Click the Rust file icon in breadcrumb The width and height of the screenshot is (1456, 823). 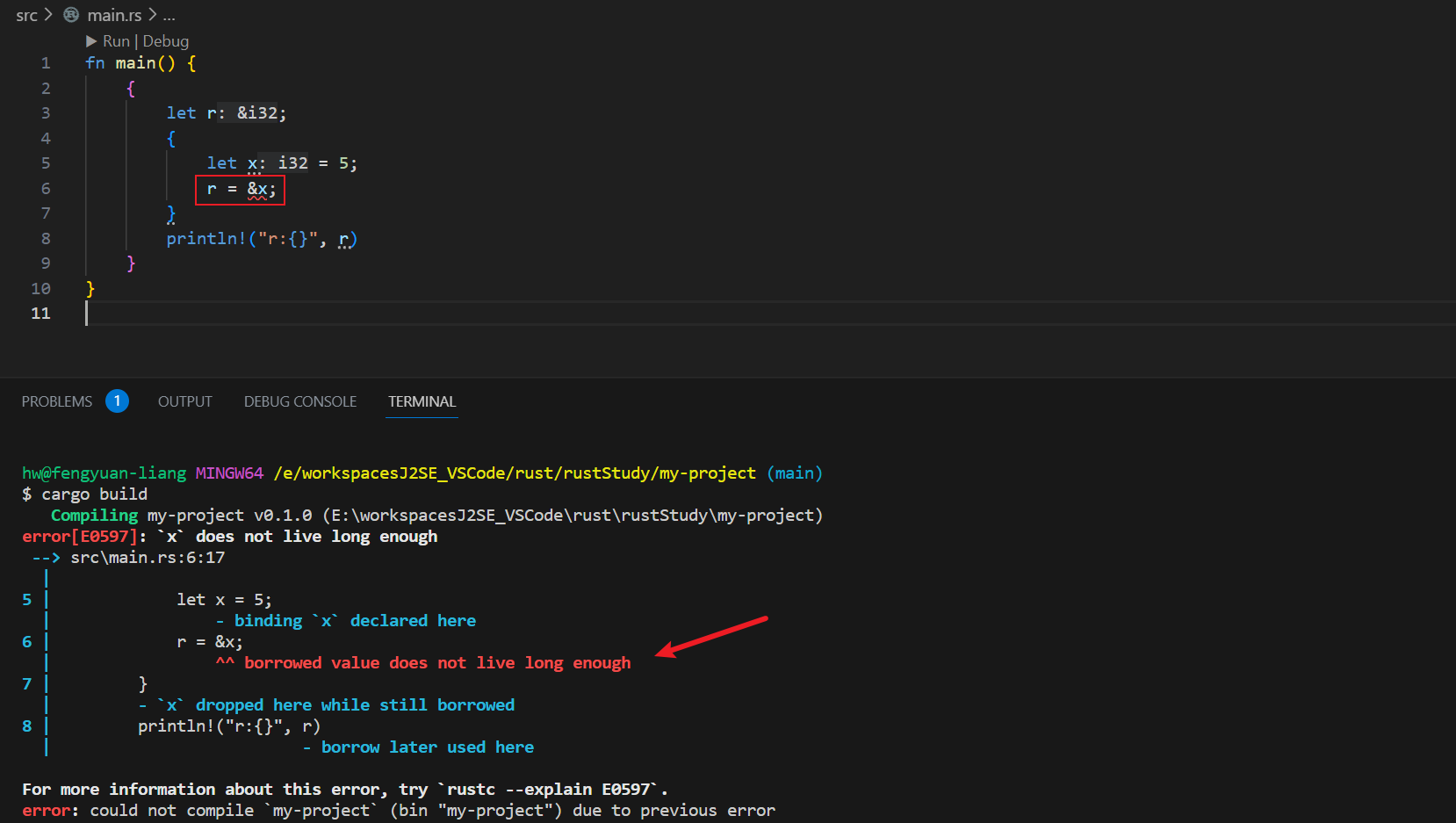click(71, 15)
